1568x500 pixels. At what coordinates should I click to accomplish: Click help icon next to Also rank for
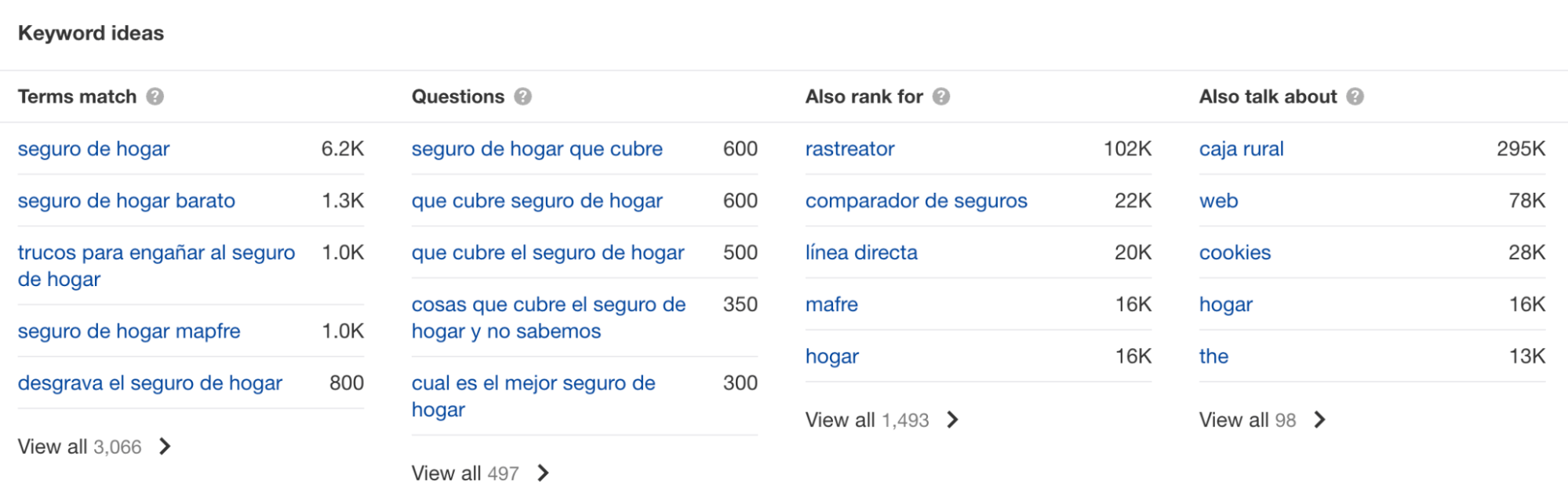[941, 96]
